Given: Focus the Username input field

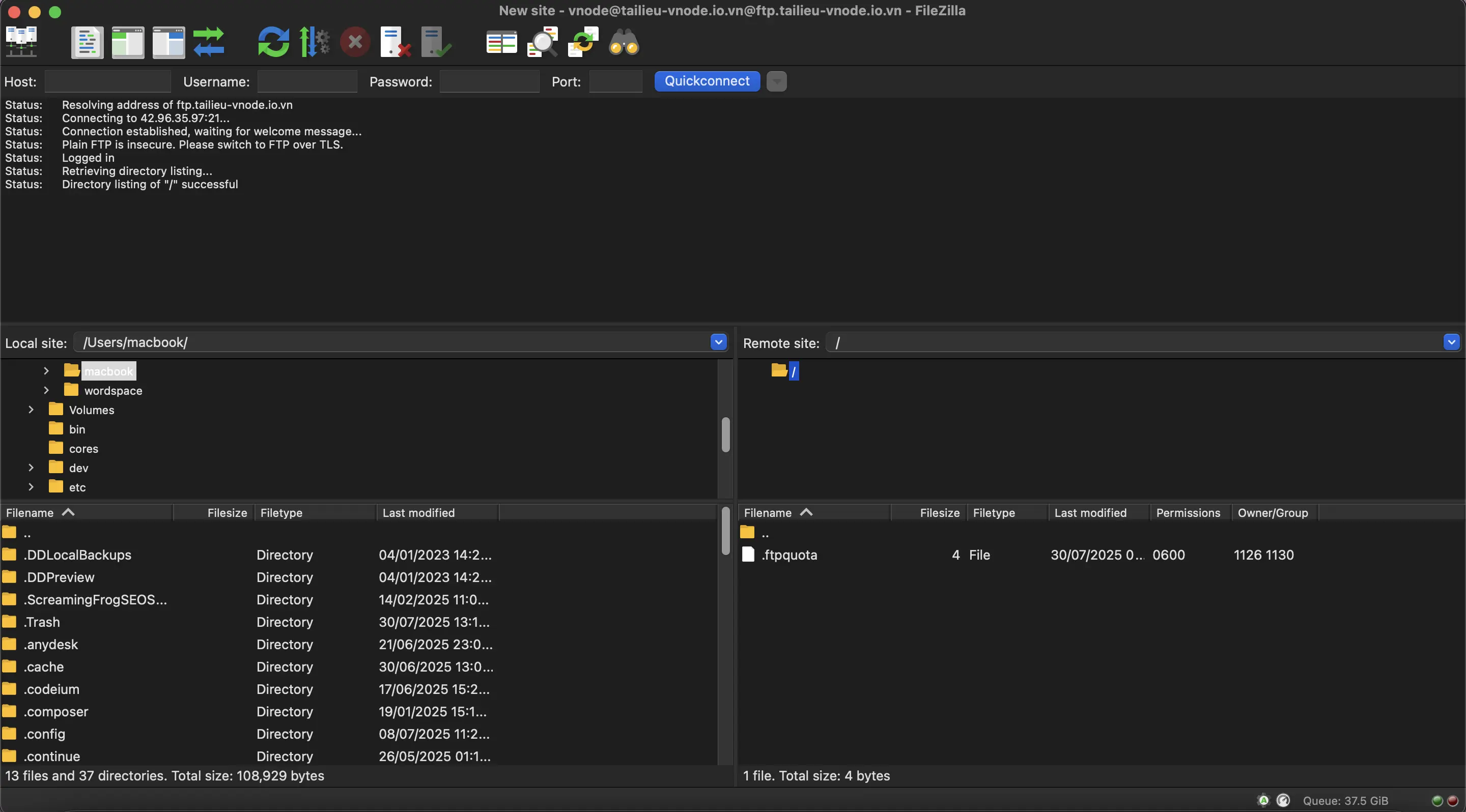Looking at the screenshot, I should [x=307, y=81].
